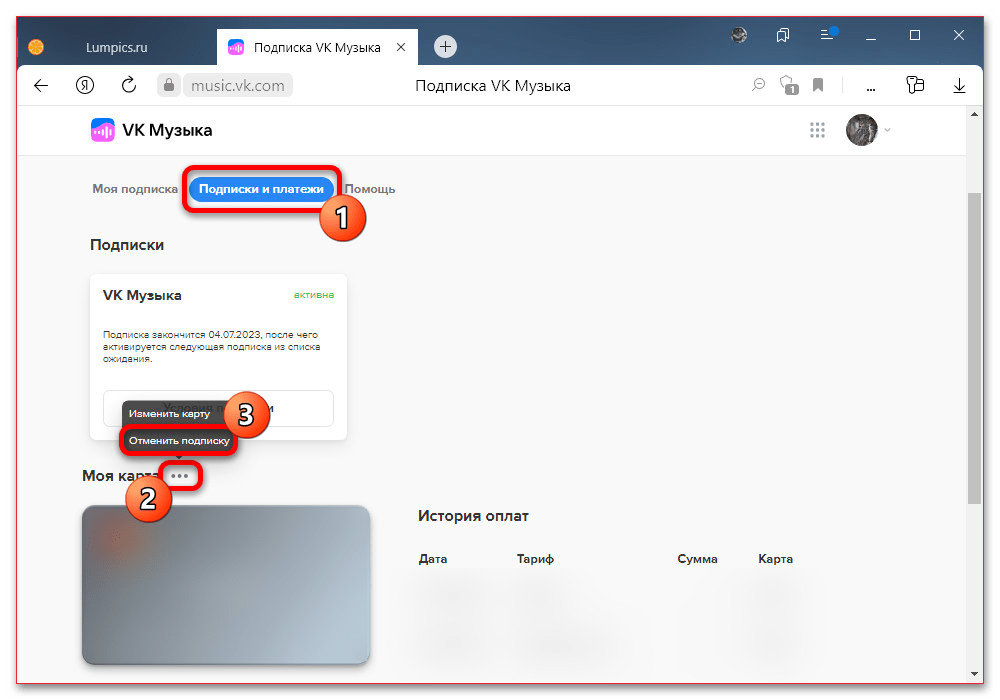Click the music.vk.com address field
Image resolution: width=1000 pixels, height=700 pixels.
coord(238,86)
